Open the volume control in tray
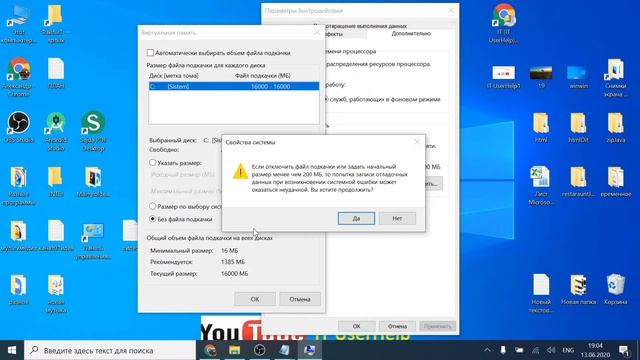Image resolution: width=640 pixels, height=360 pixels. [x=551, y=350]
